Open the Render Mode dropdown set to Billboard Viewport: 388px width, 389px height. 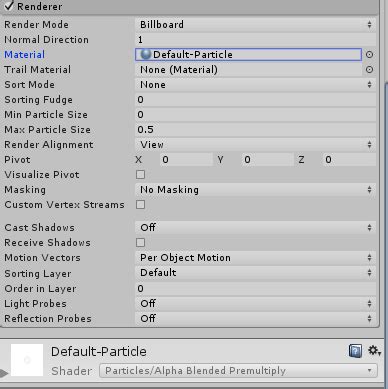click(255, 24)
